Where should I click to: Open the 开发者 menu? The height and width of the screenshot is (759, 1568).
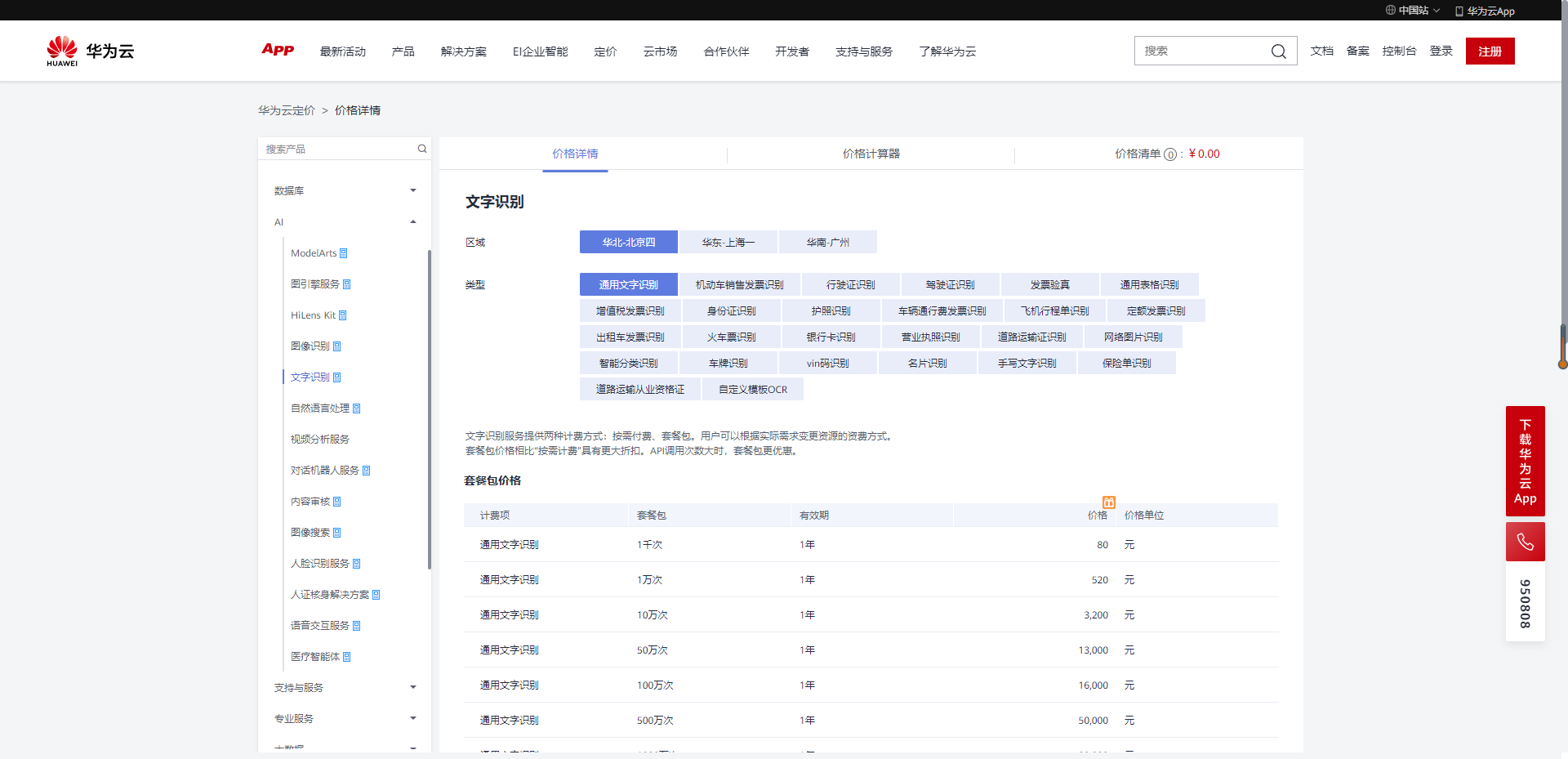[x=792, y=51]
